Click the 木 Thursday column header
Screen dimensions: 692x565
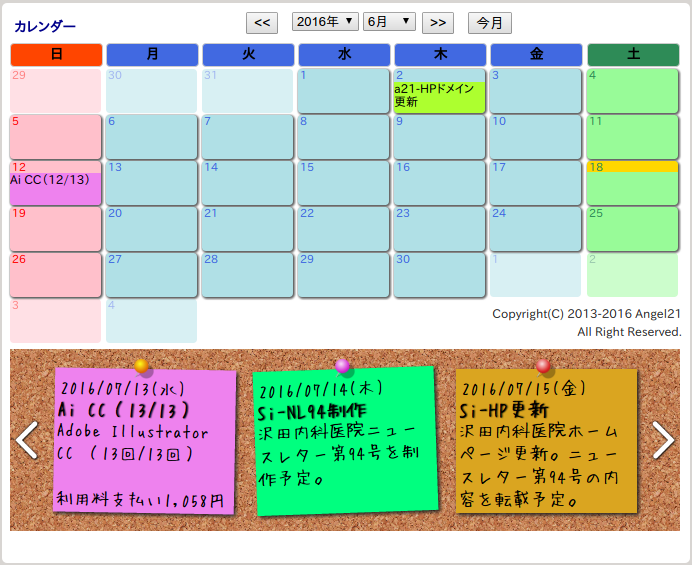click(440, 55)
